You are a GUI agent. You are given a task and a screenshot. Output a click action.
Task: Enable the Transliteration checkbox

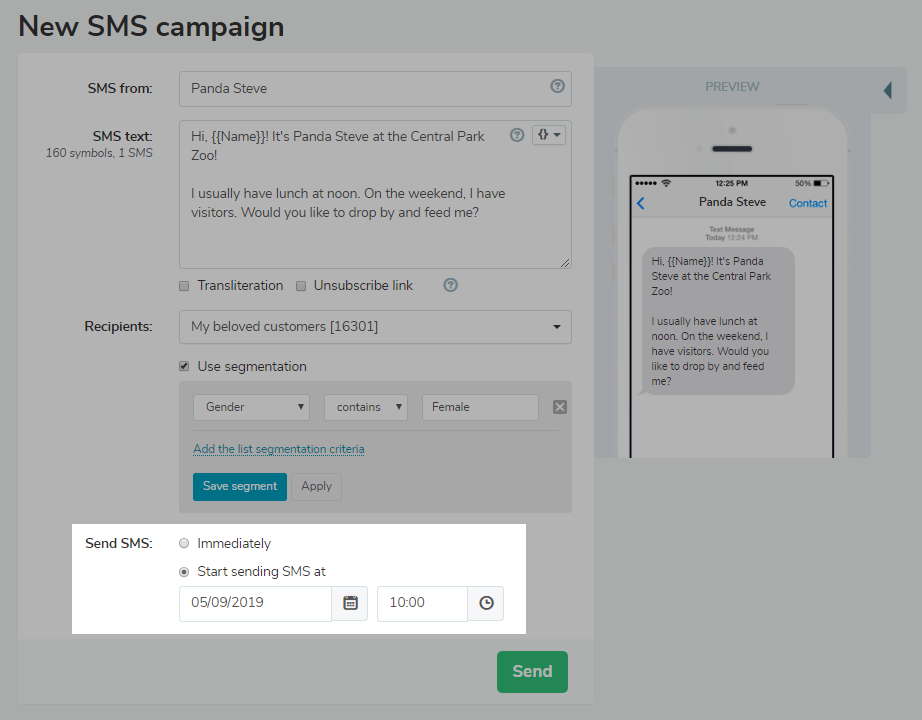click(x=184, y=285)
